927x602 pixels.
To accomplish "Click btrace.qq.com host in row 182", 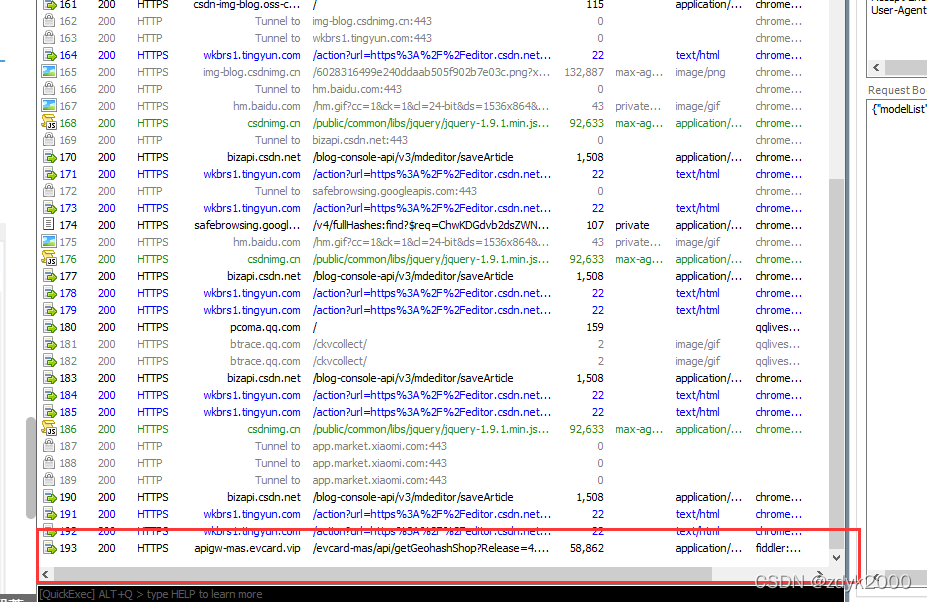I will coord(265,361).
